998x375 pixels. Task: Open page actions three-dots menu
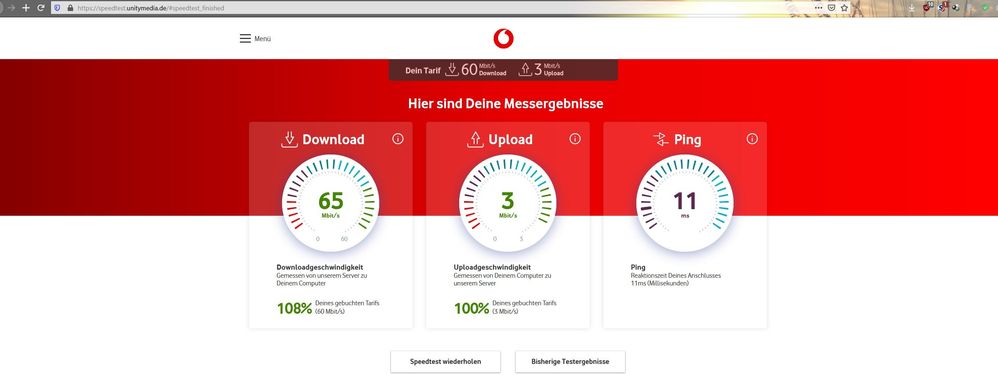click(x=819, y=8)
